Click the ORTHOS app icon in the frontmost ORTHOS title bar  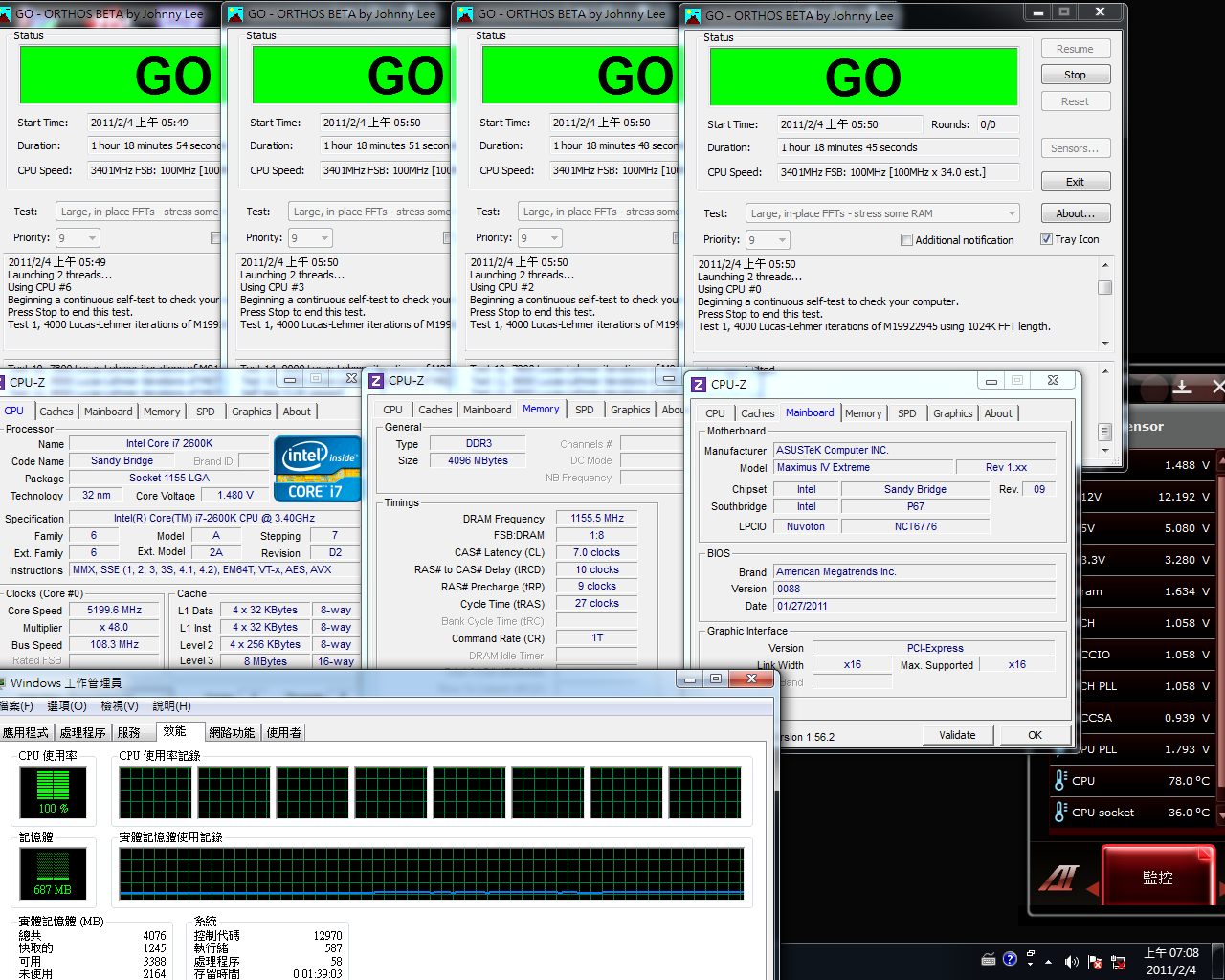tap(692, 15)
